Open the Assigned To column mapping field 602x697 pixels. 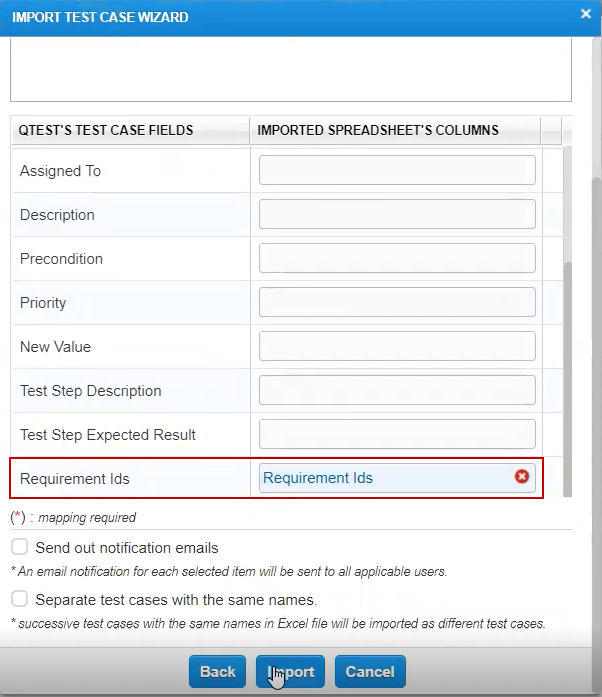coord(397,171)
